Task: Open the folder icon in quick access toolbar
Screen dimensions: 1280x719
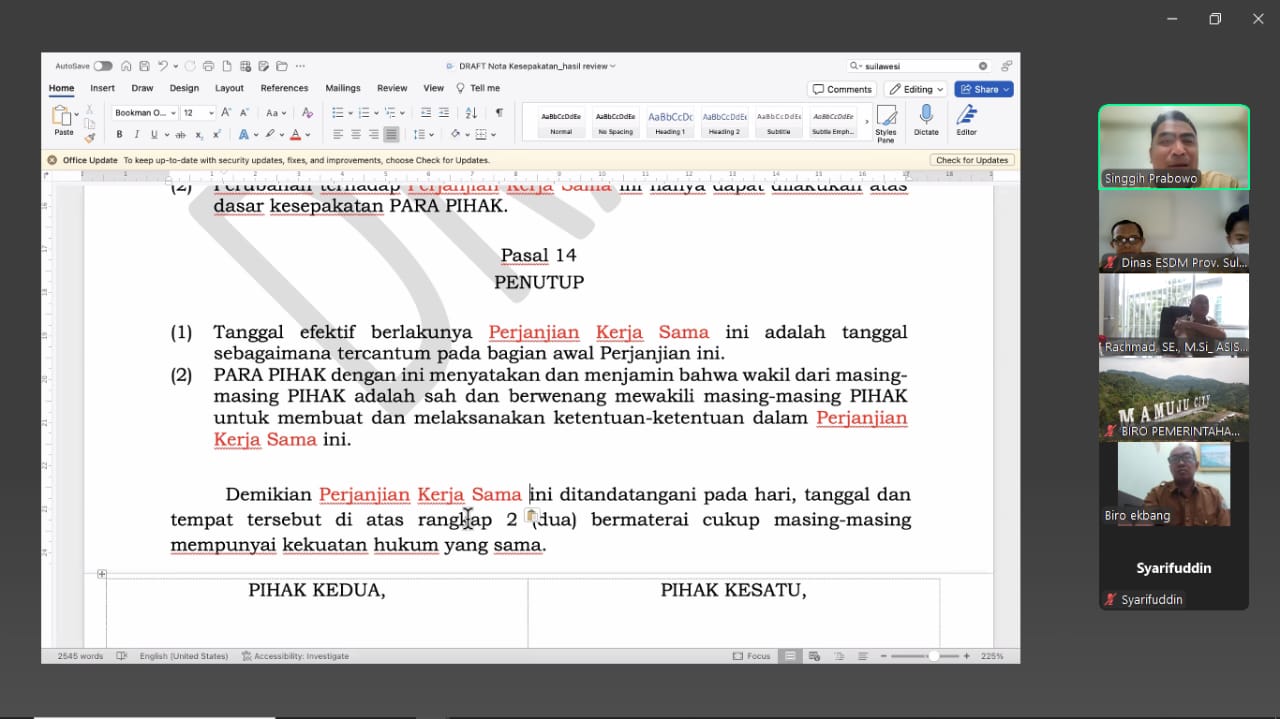Action: click(x=282, y=66)
